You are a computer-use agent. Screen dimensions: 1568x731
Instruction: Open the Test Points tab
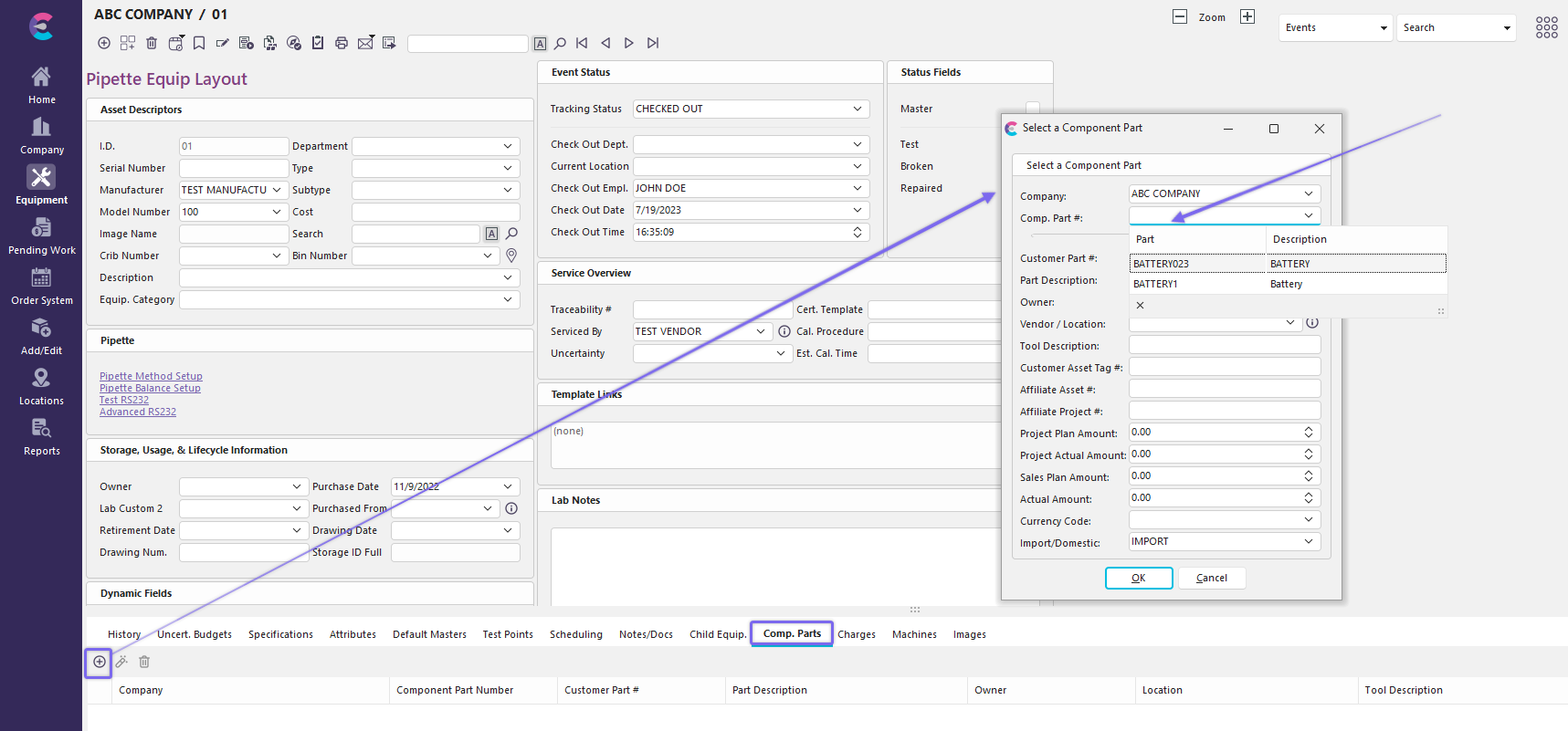507,634
